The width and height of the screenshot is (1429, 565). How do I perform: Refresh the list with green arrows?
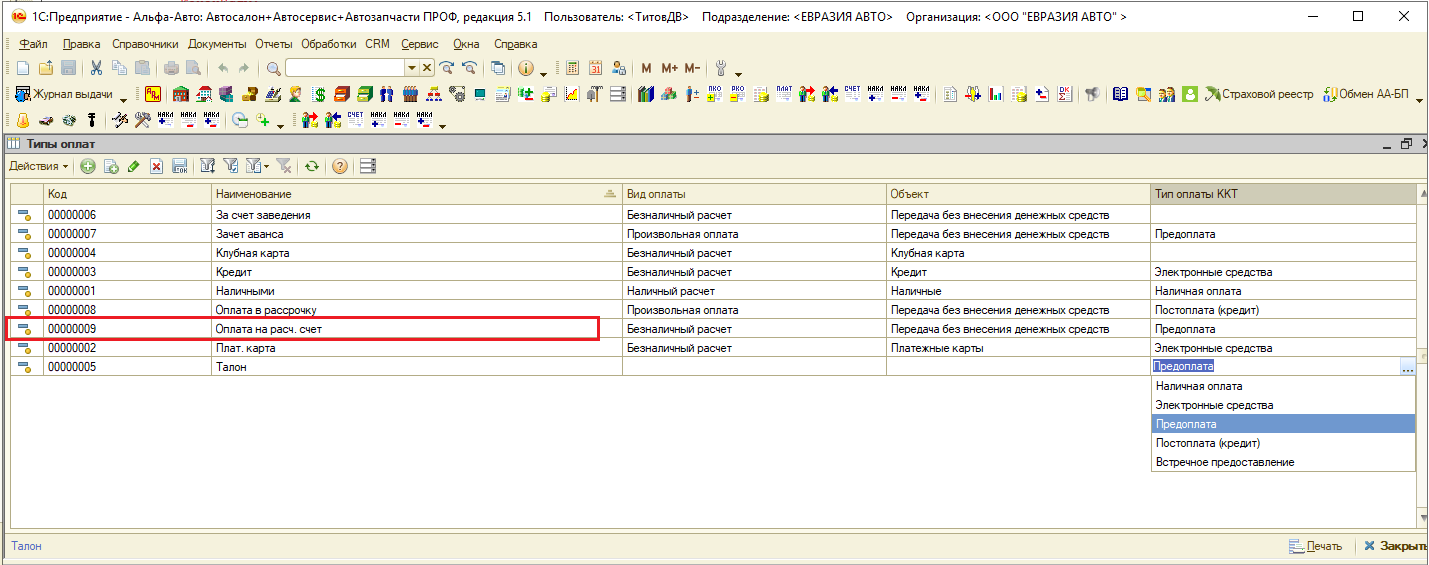312,166
